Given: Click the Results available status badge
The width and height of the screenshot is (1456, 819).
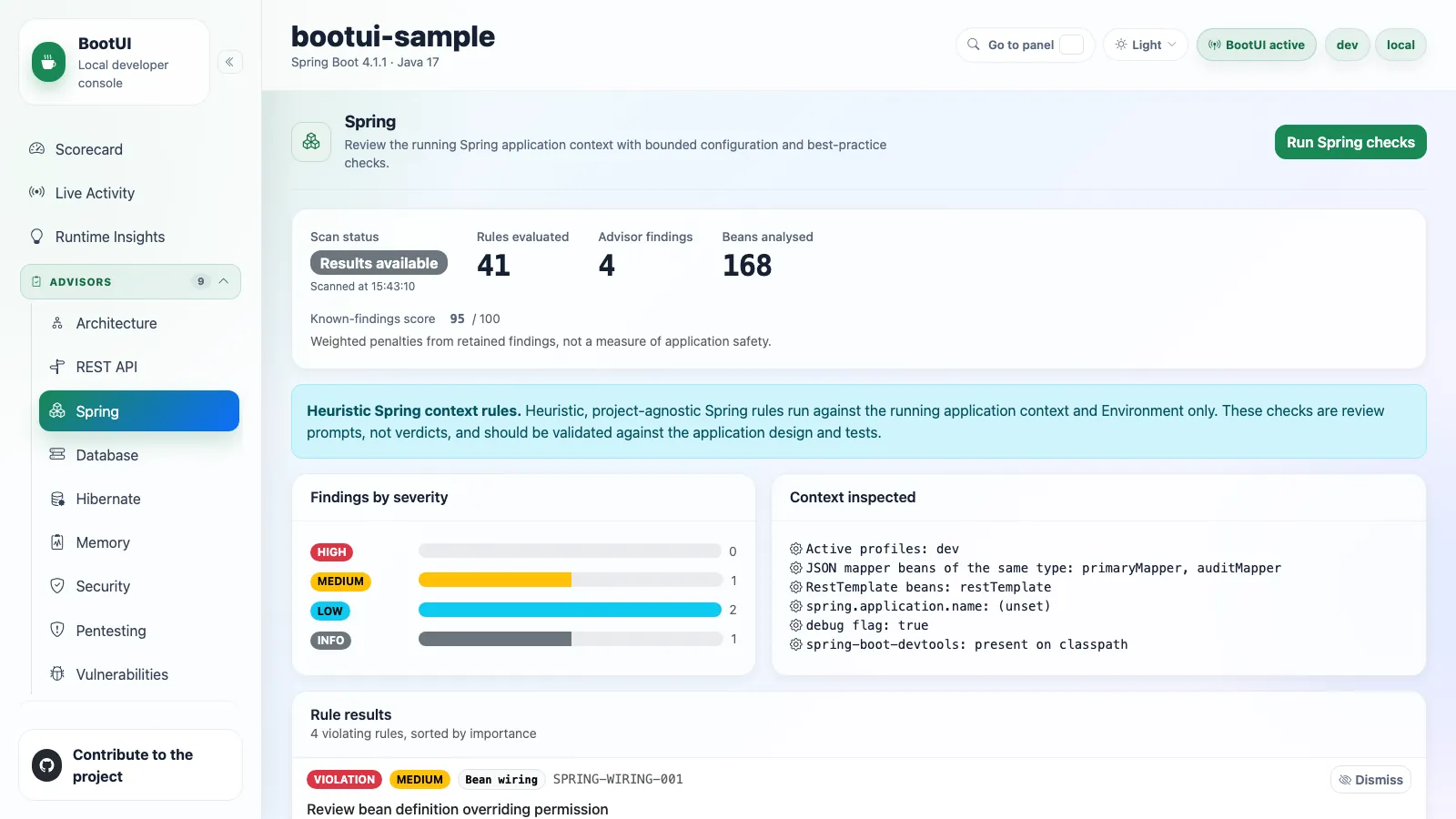Looking at the screenshot, I should (379, 263).
